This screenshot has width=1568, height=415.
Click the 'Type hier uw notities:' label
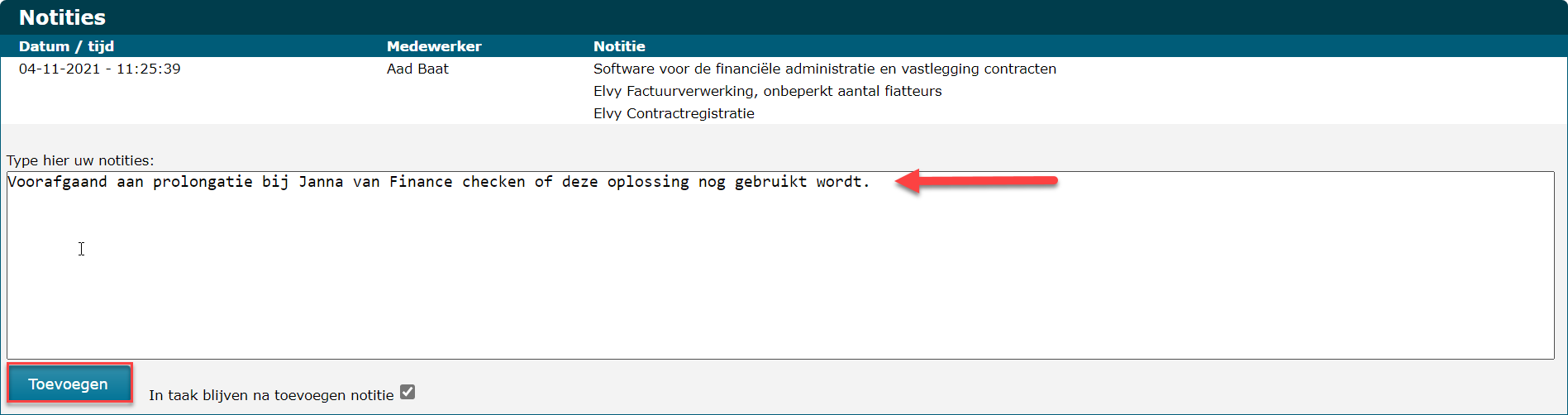80,160
